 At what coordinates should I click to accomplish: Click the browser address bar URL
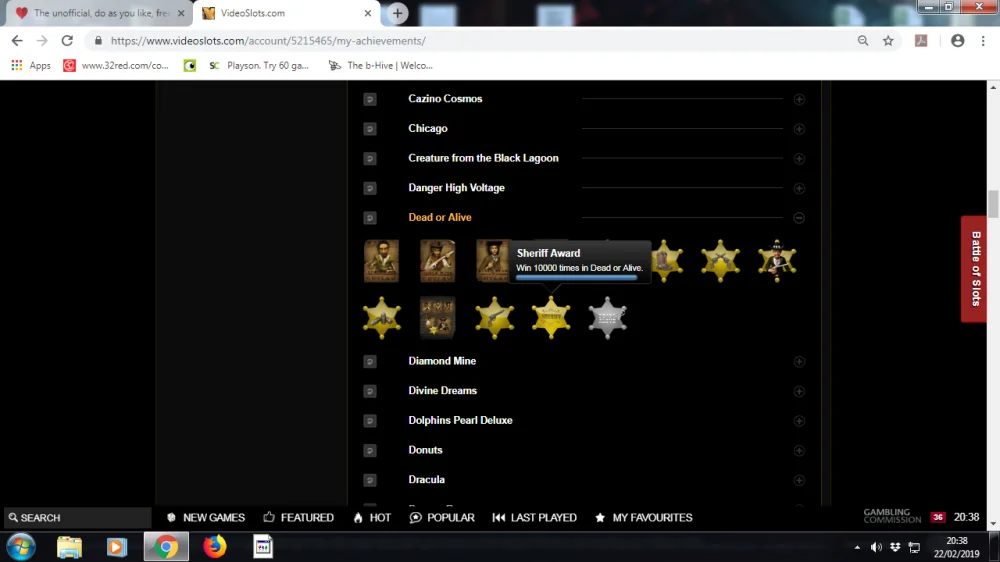[x=268, y=41]
